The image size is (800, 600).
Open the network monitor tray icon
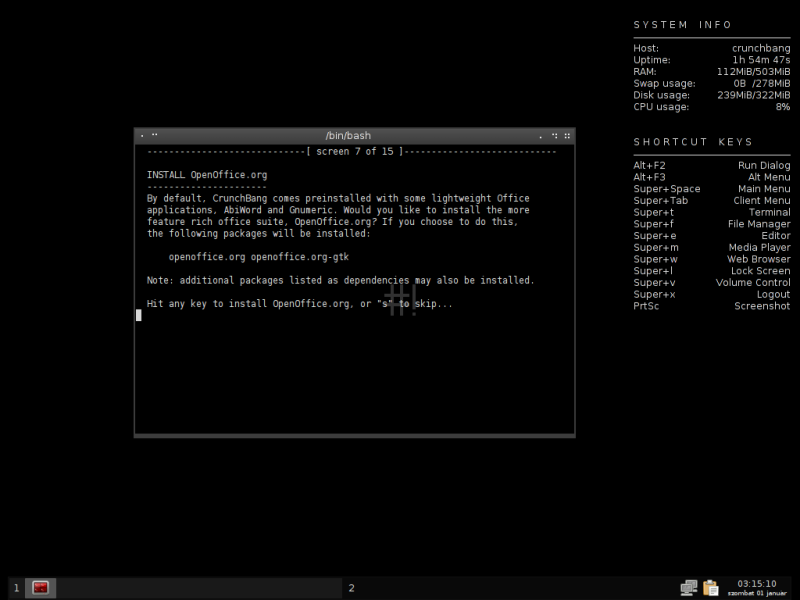click(x=689, y=588)
